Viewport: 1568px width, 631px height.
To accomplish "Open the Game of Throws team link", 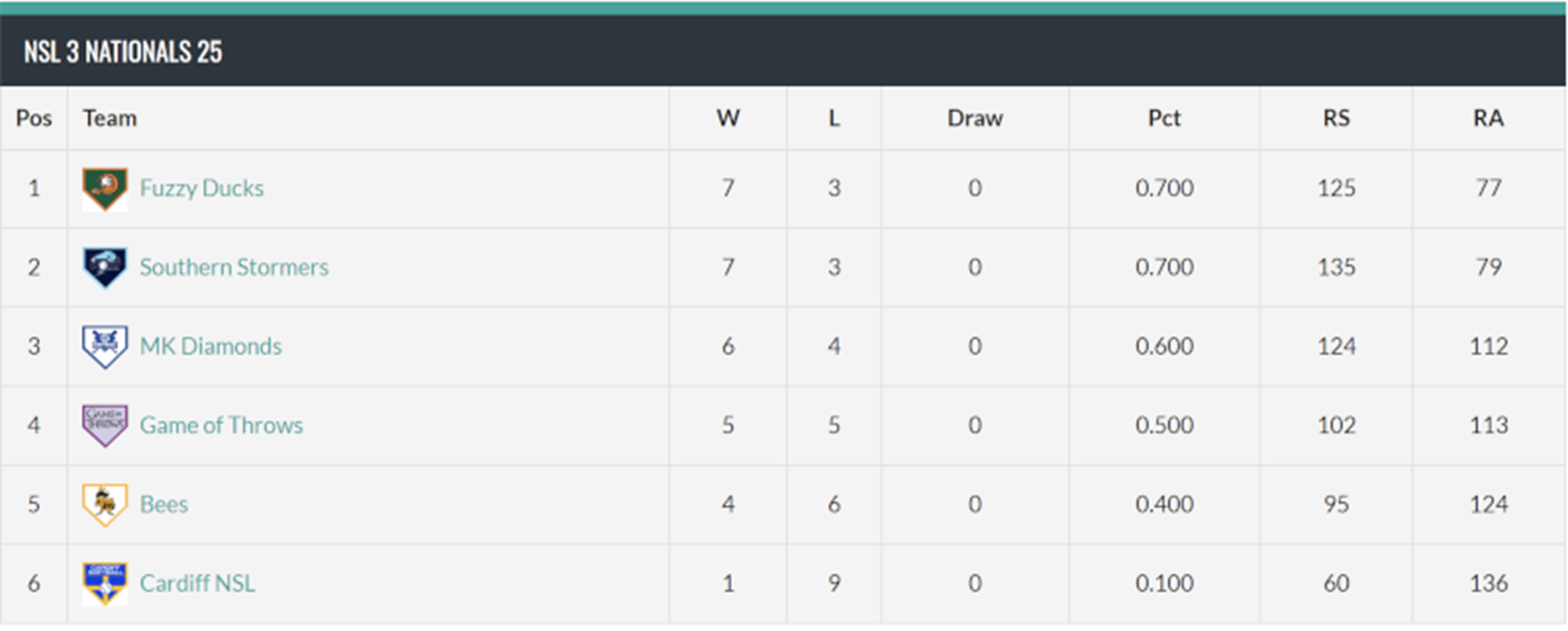I will pyautogui.click(x=221, y=425).
